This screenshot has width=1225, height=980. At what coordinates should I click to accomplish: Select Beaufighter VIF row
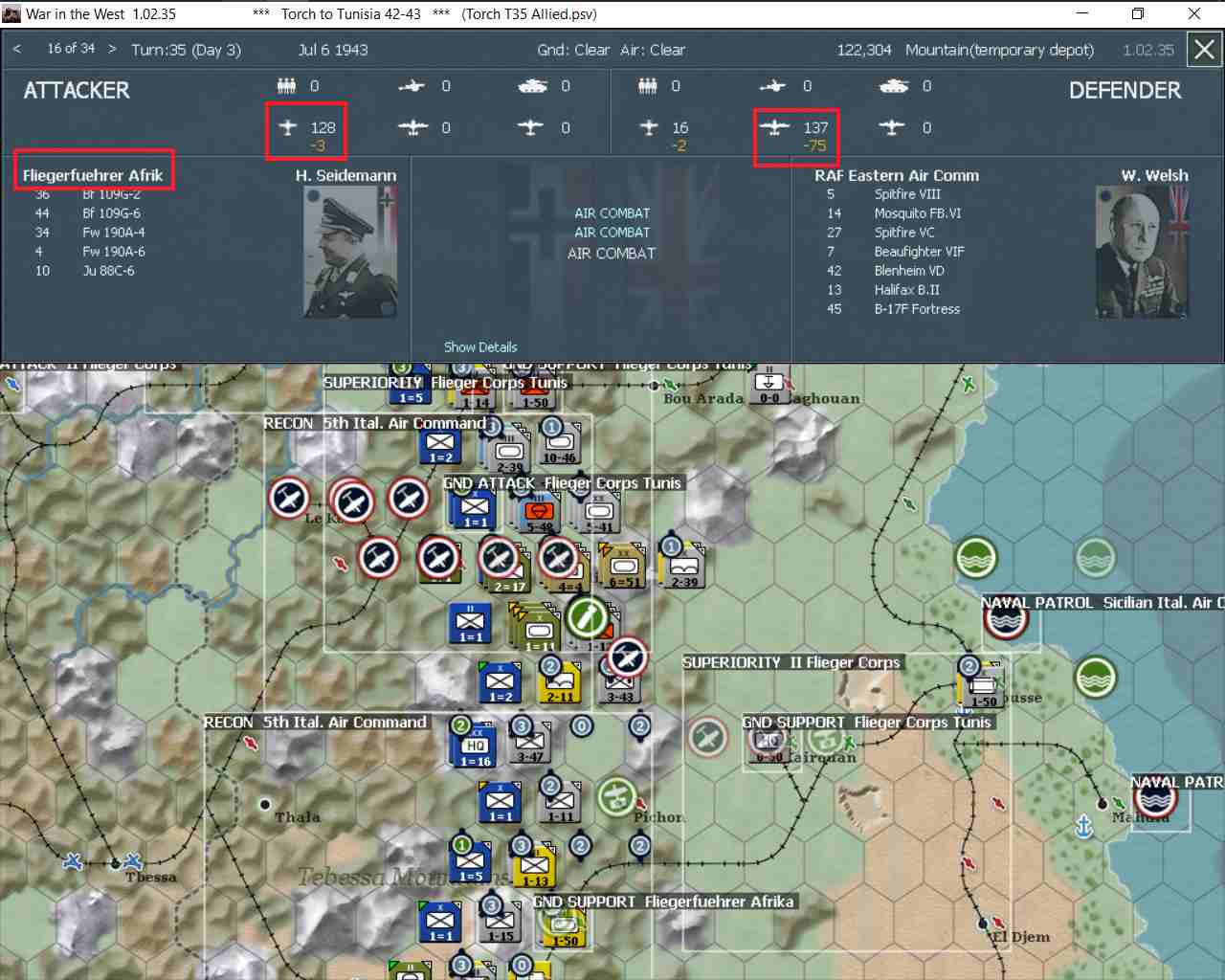895,252
